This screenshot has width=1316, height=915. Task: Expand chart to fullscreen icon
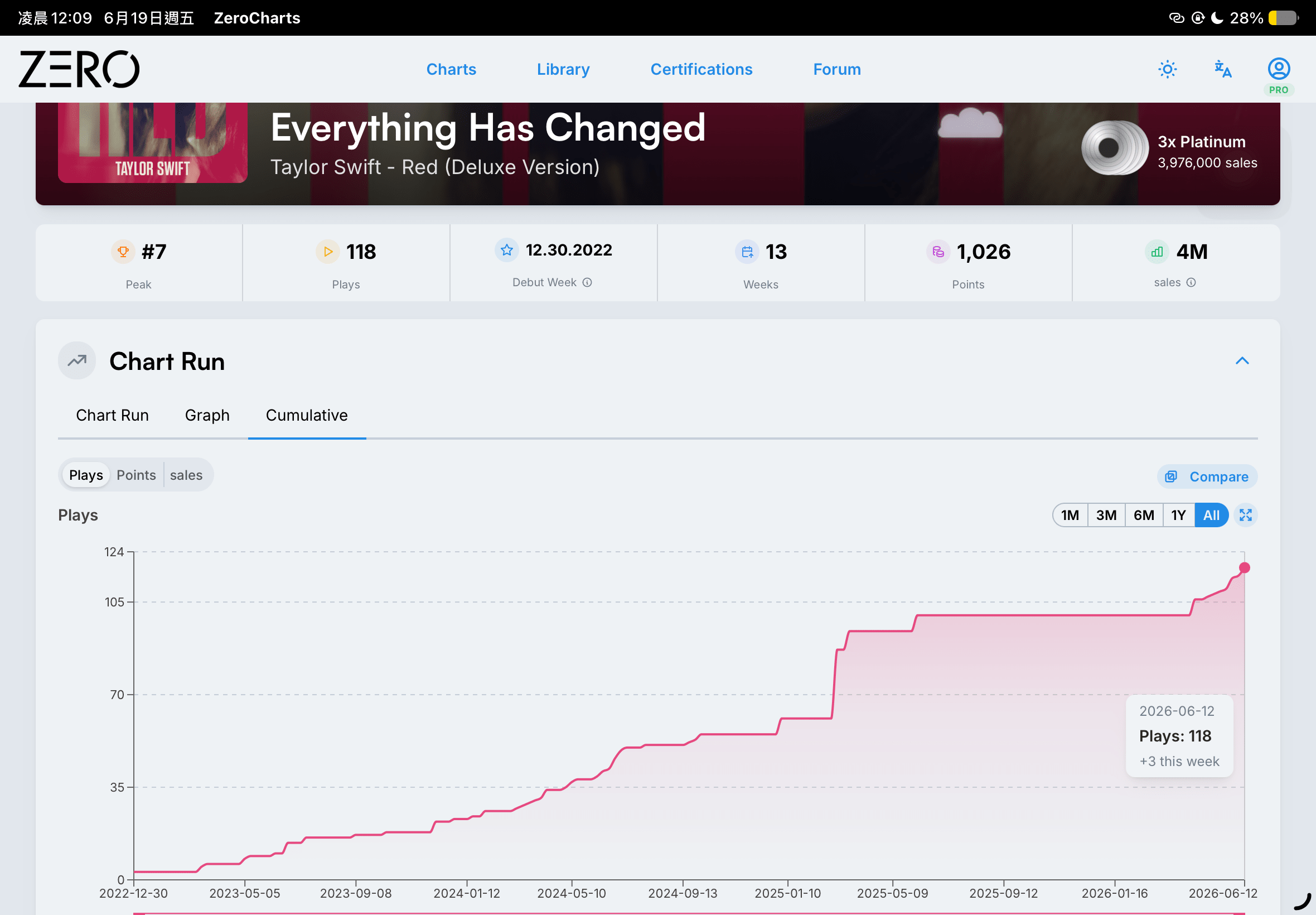[1245, 515]
